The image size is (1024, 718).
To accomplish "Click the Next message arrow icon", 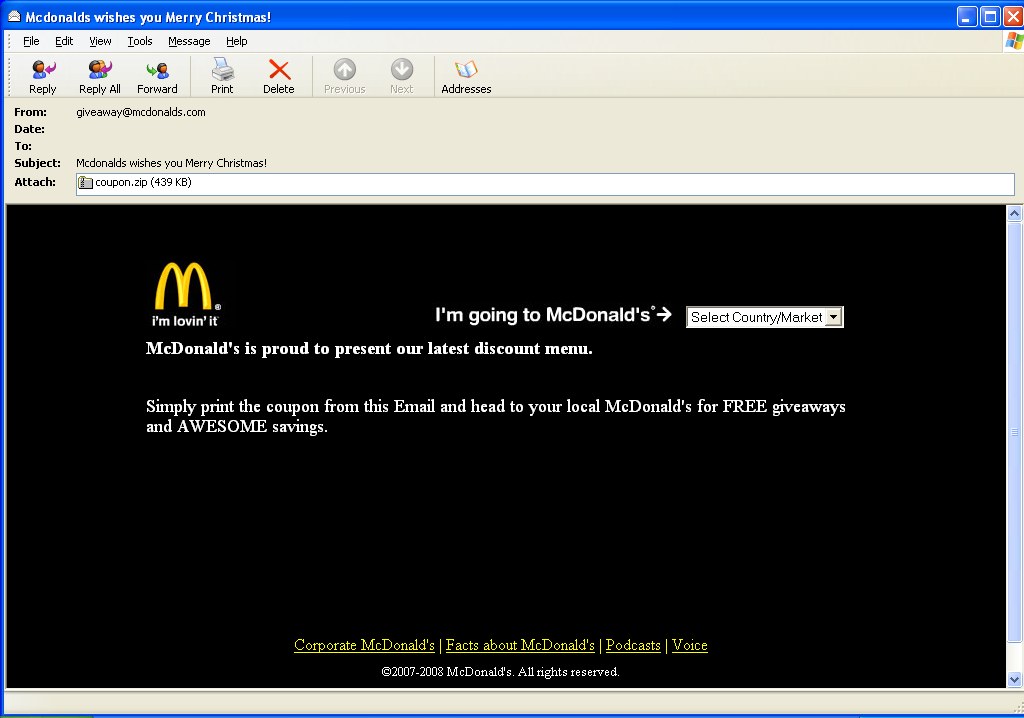I will [x=402, y=69].
